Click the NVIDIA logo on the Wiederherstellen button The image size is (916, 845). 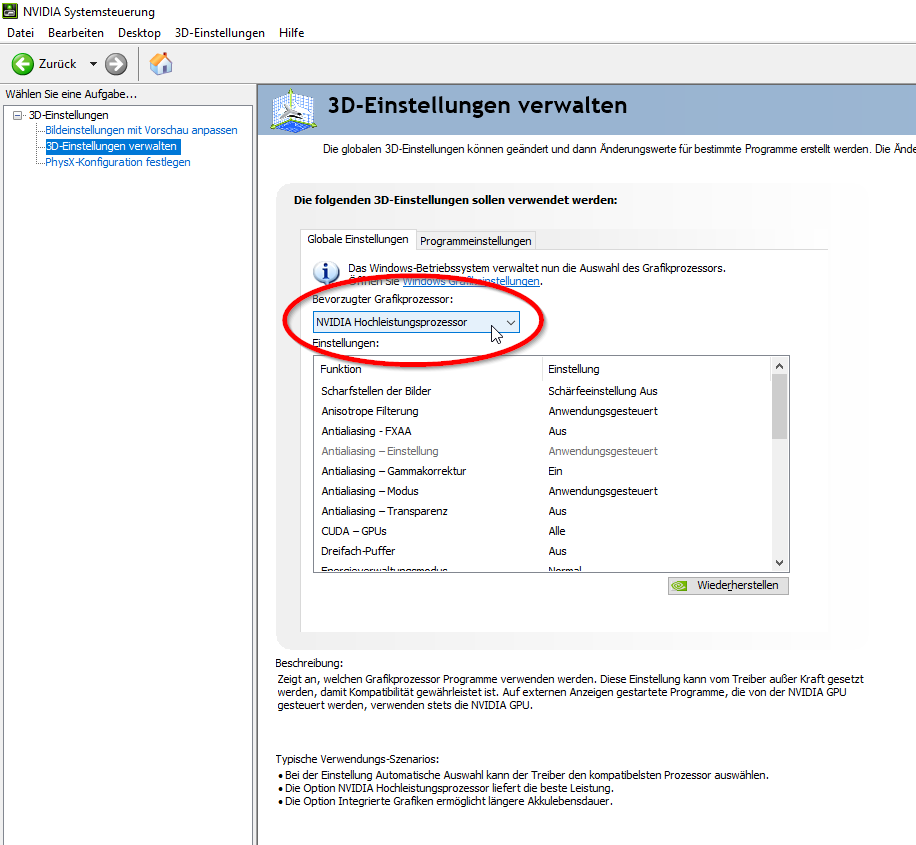point(679,586)
